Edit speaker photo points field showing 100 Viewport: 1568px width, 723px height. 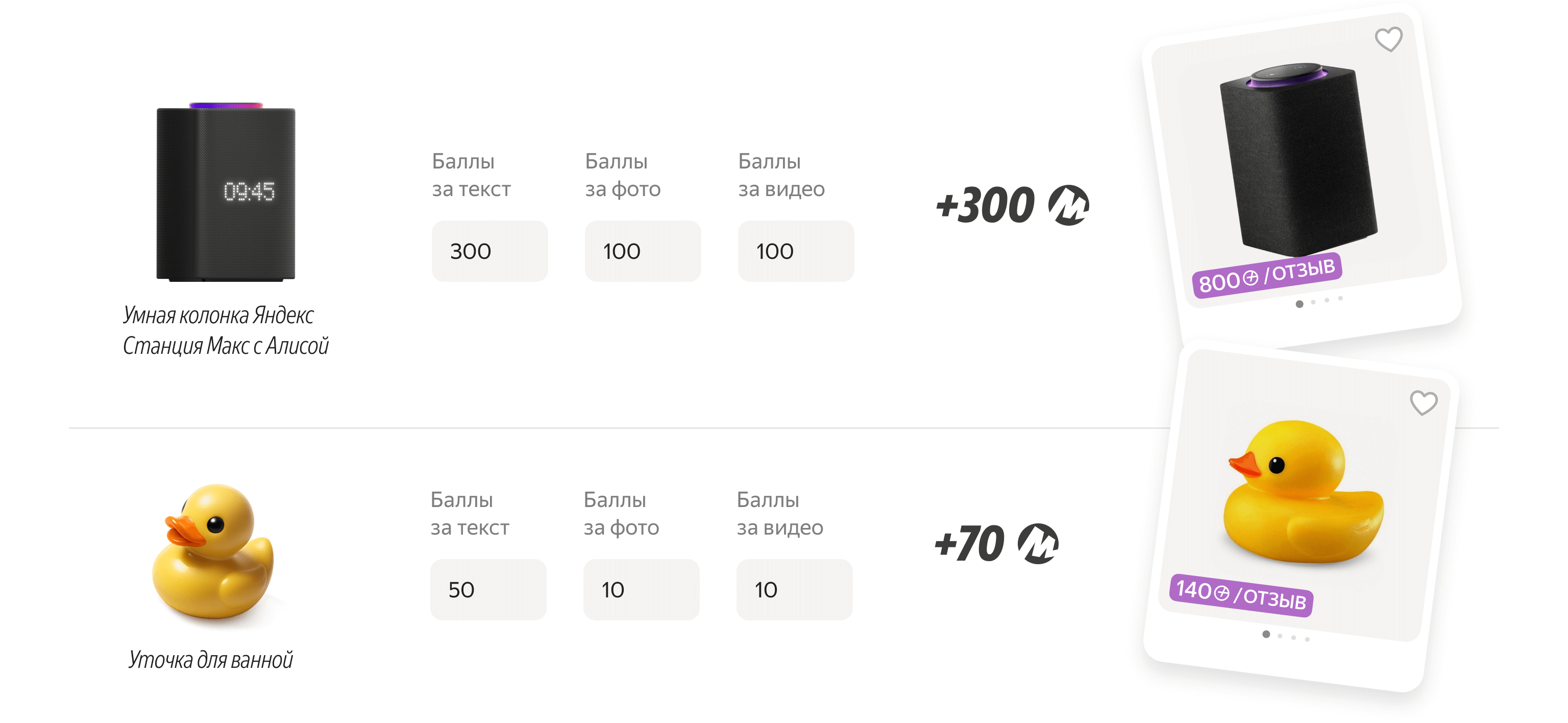pos(643,251)
